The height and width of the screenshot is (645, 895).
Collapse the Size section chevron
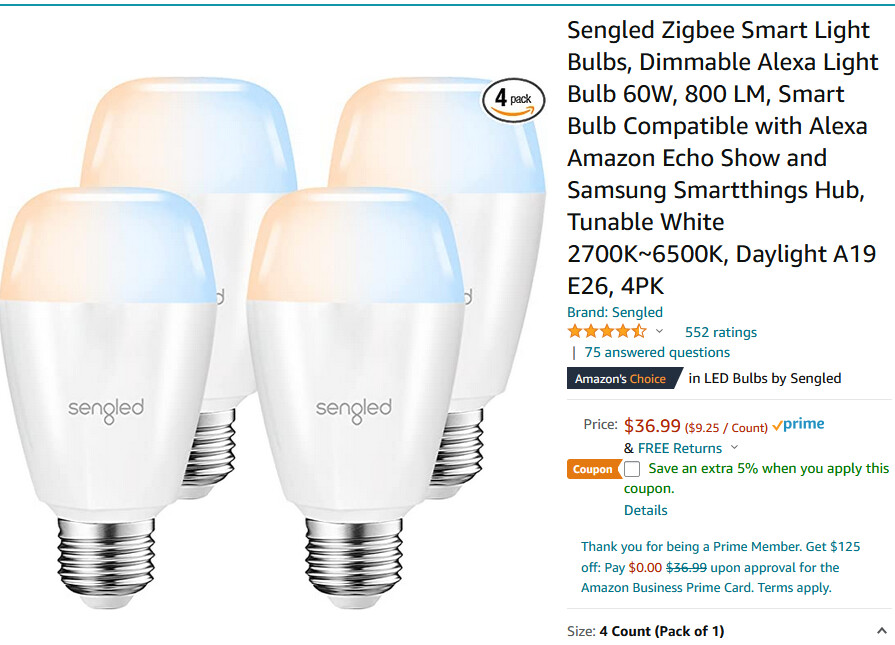point(882,631)
